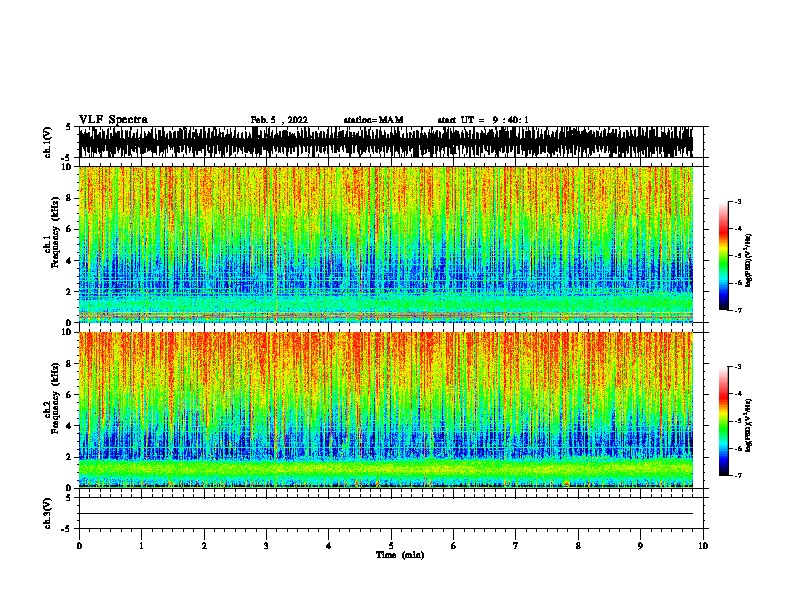The width and height of the screenshot is (792, 612).
Task: Select the 'Feb. 5, 2022' date text
Action: coord(279,120)
